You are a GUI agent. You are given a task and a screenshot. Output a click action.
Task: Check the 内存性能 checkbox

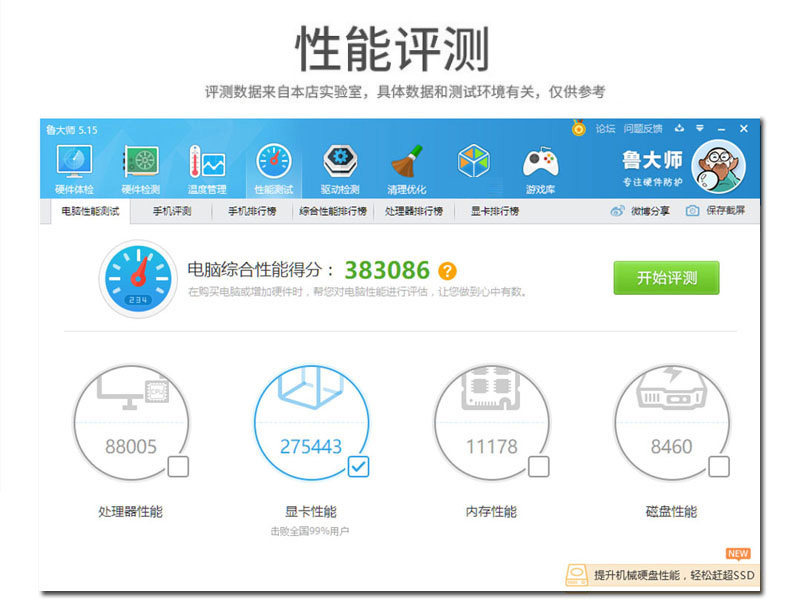click(538, 466)
